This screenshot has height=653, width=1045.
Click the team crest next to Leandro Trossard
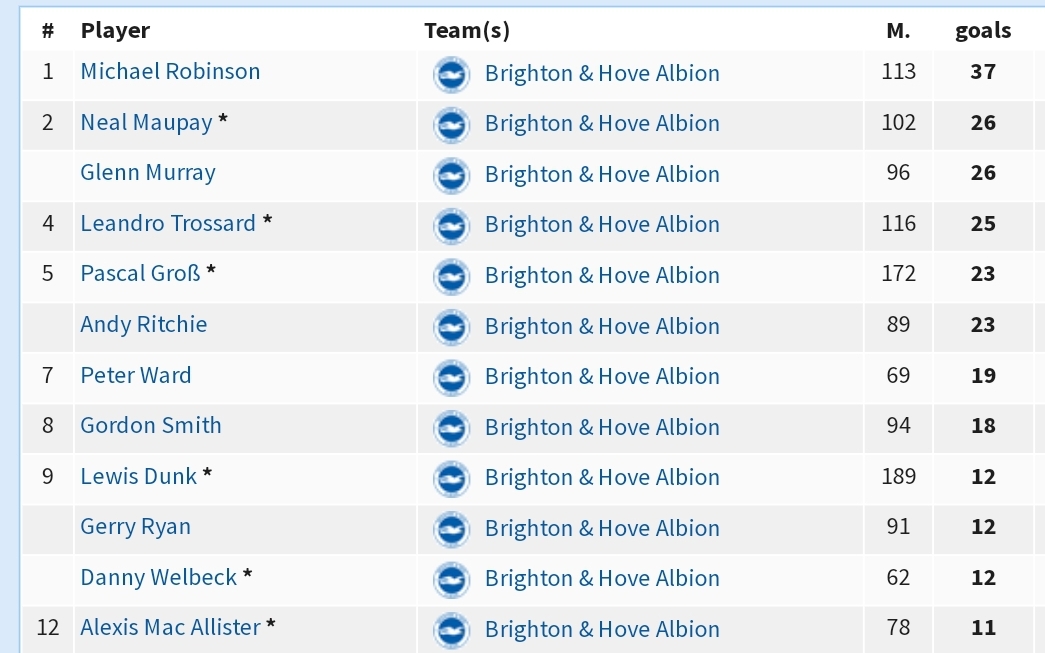[x=451, y=226]
